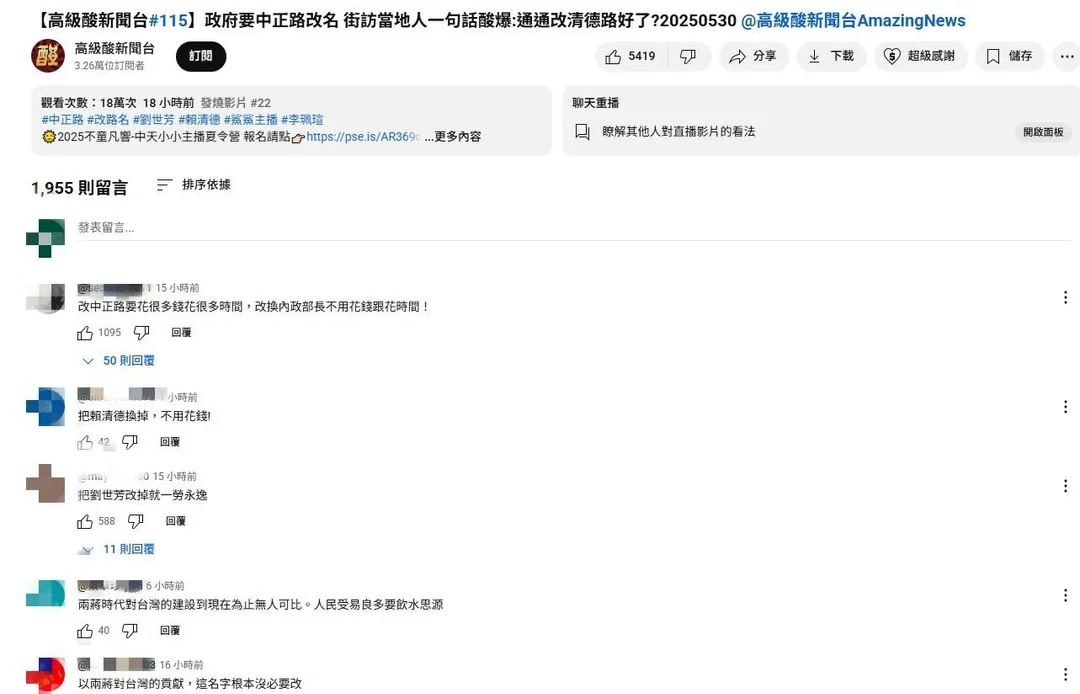The width and height of the screenshot is (1080, 694).
Task: Click chat replay icon beside 瞭解其他人
Action: pos(582,132)
